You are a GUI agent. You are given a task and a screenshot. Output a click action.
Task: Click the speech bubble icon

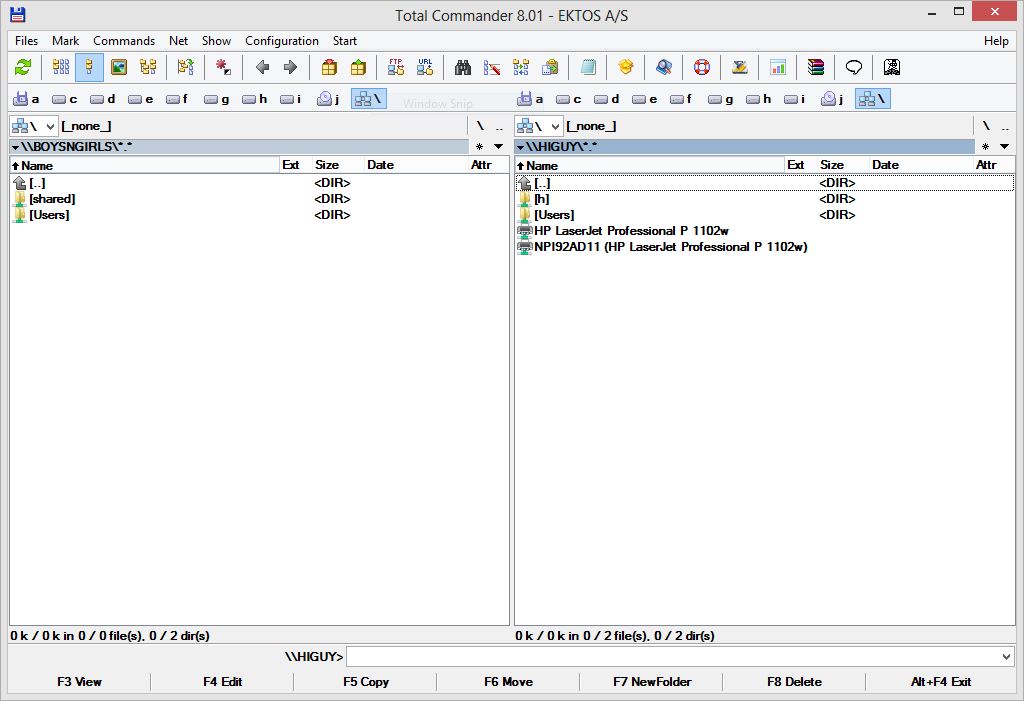click(854, 67)
